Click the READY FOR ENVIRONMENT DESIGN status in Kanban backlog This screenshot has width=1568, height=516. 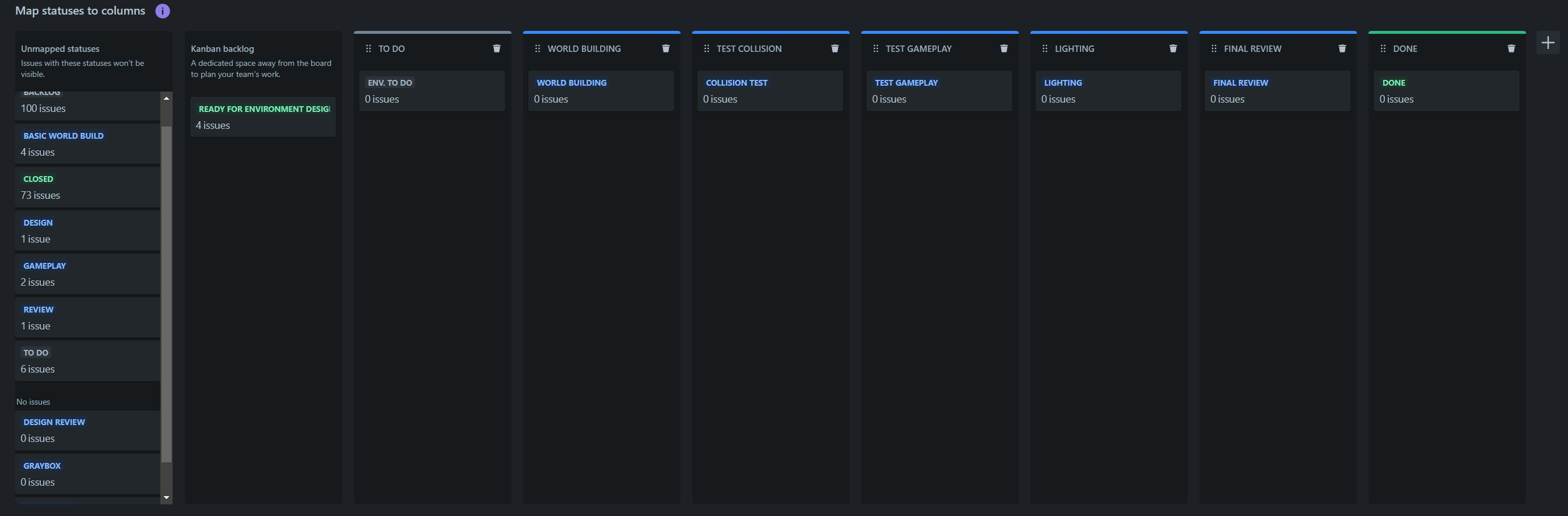point(263,117)
